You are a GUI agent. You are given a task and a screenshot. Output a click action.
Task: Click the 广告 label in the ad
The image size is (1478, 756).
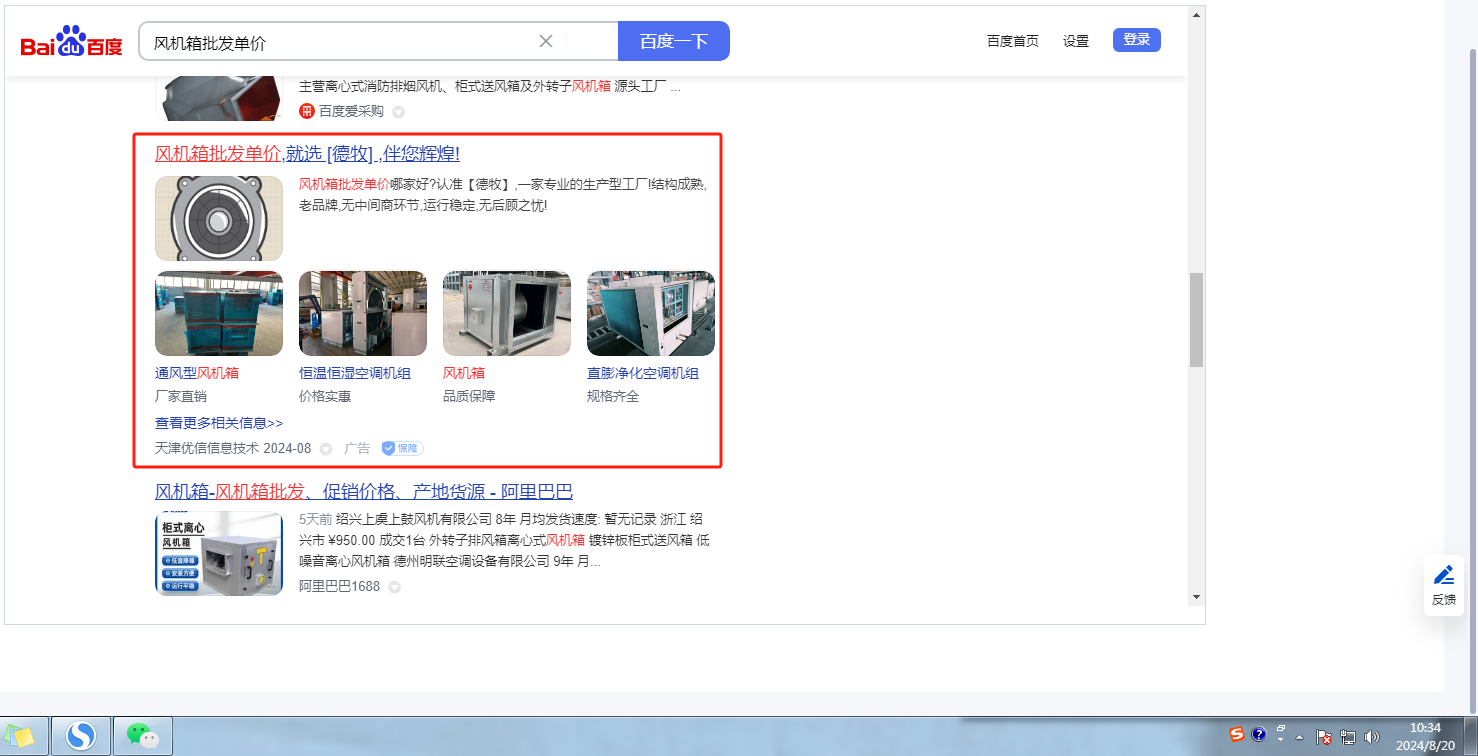pos(357,449)
